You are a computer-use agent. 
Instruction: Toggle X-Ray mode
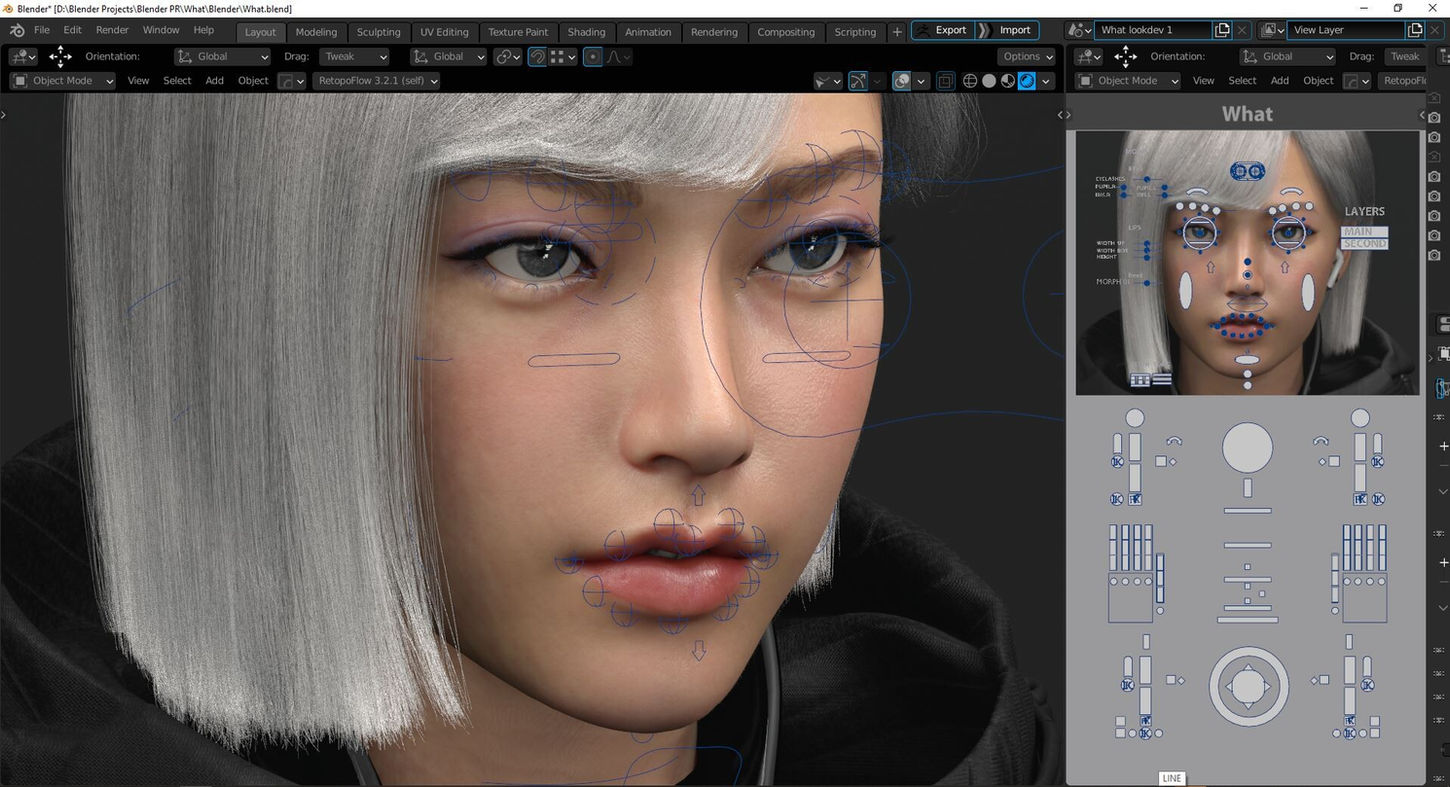[x=945, y=81]
